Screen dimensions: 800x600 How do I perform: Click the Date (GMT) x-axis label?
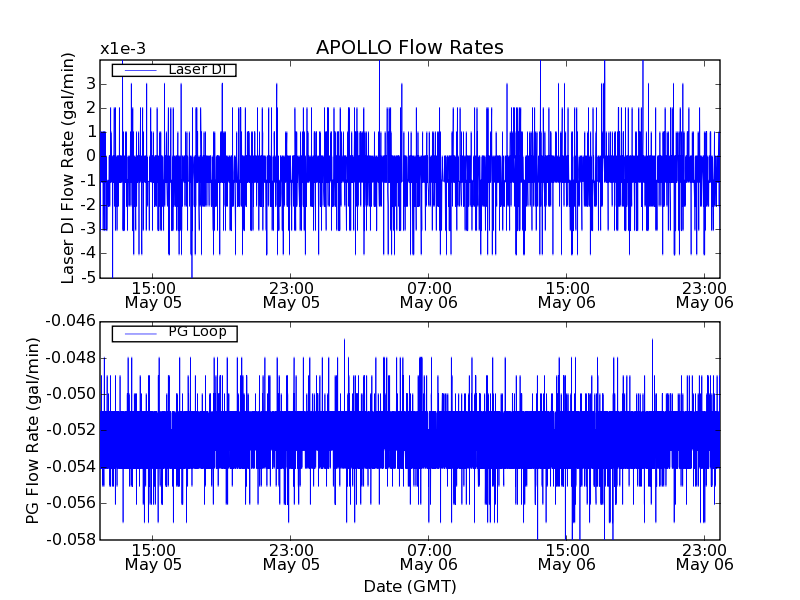[x=409, y=586]
